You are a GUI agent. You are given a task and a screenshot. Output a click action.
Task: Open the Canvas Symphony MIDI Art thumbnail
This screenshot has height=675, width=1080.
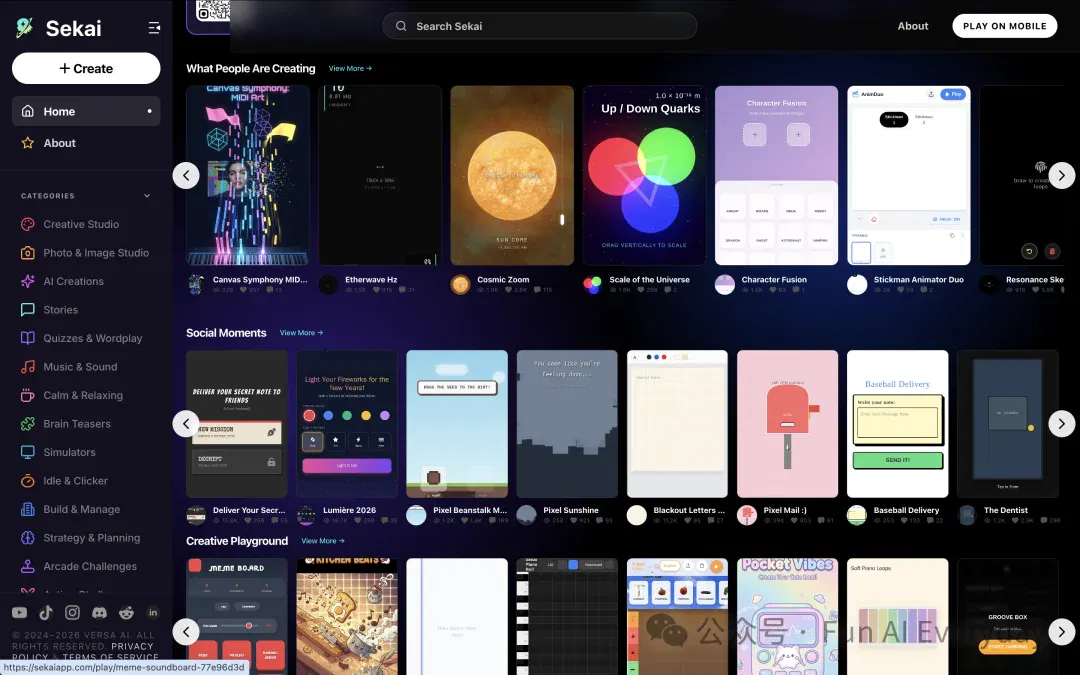[247, 176]
